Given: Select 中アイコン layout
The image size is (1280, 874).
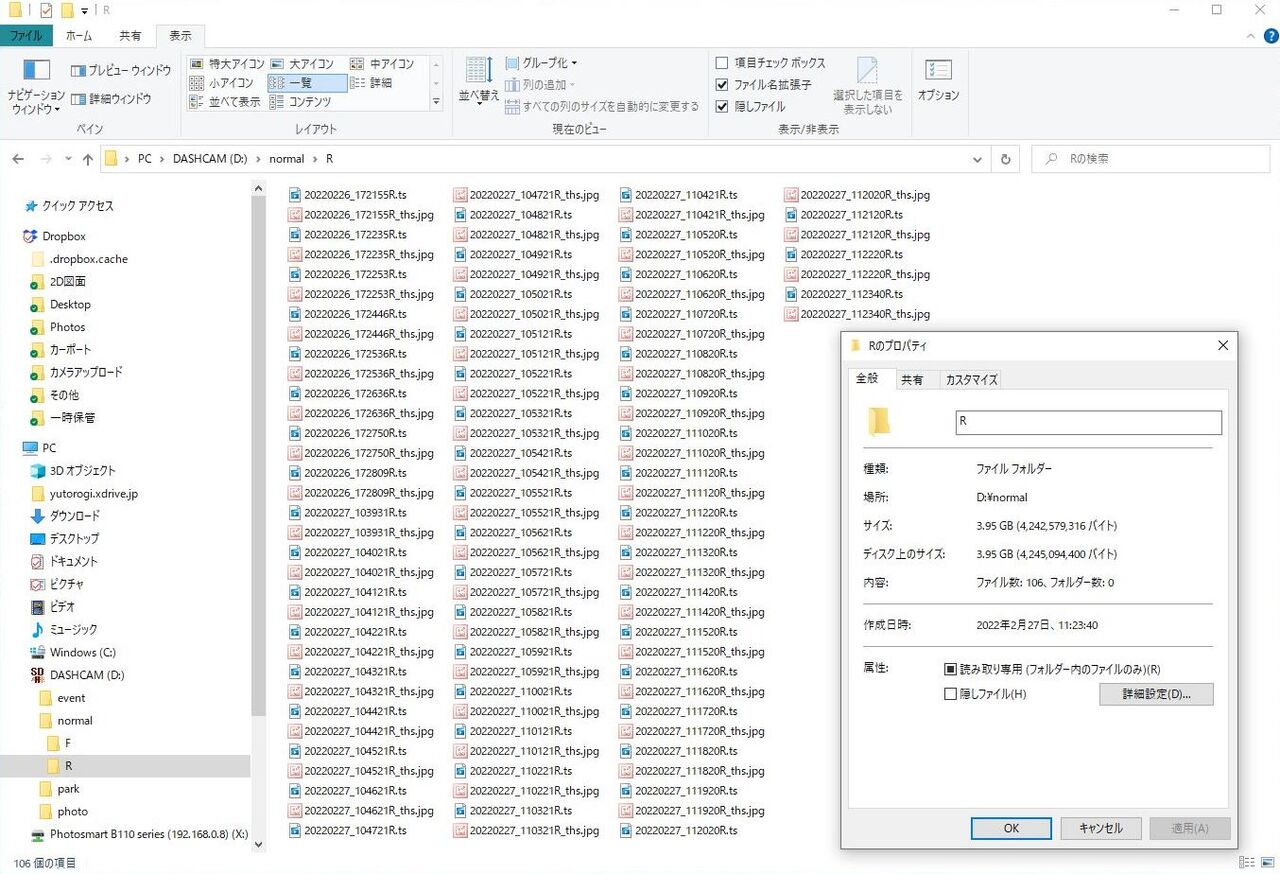Looking at the screenshot, I should pyautogui.click(x=381, y=64).
